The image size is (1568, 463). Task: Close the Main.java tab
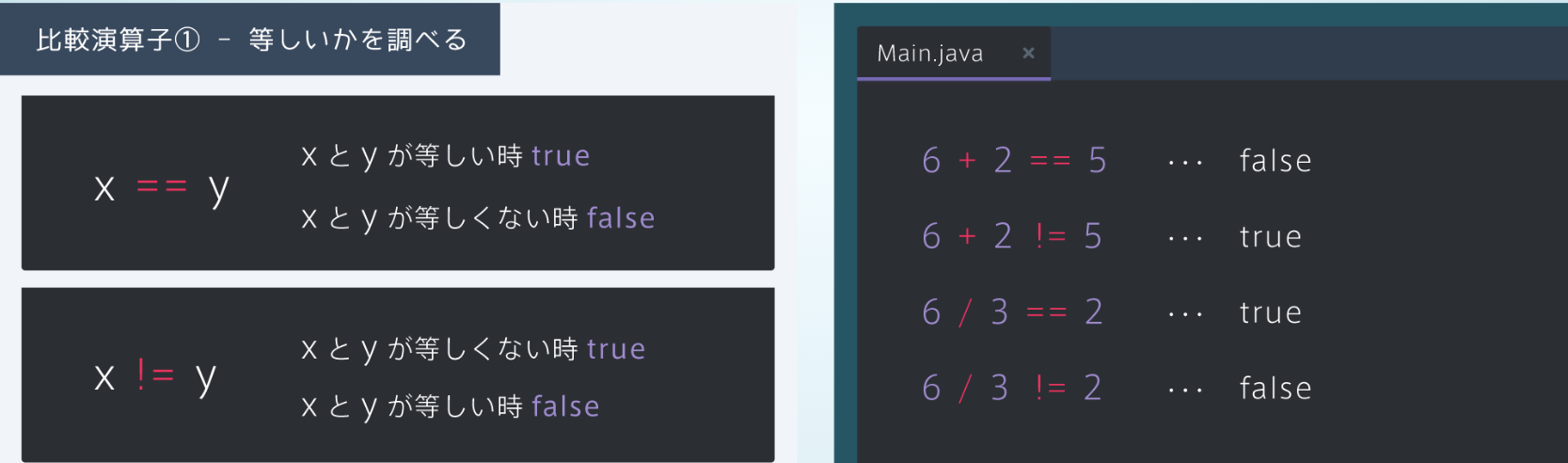(x=1028, y=54)
